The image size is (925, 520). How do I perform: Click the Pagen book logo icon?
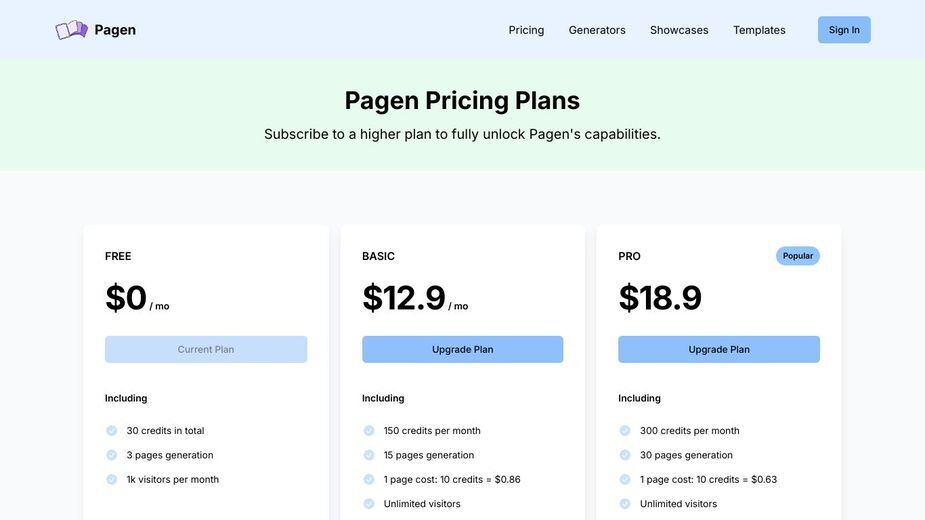(x=71, y=30)
